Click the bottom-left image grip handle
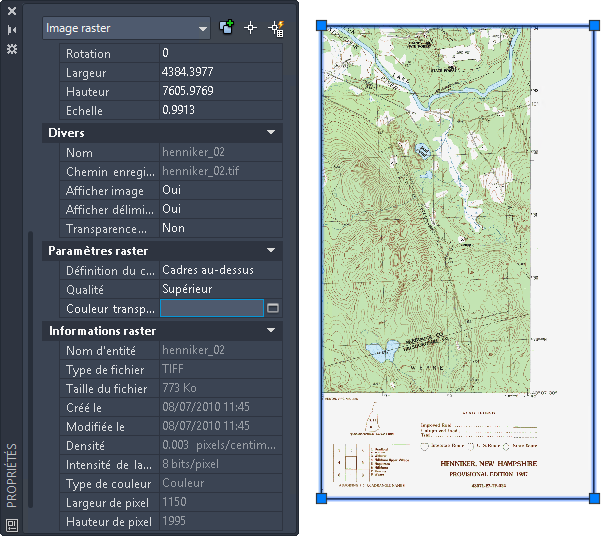The width and height of the screenshot is (601, 536). pos(322,498)
